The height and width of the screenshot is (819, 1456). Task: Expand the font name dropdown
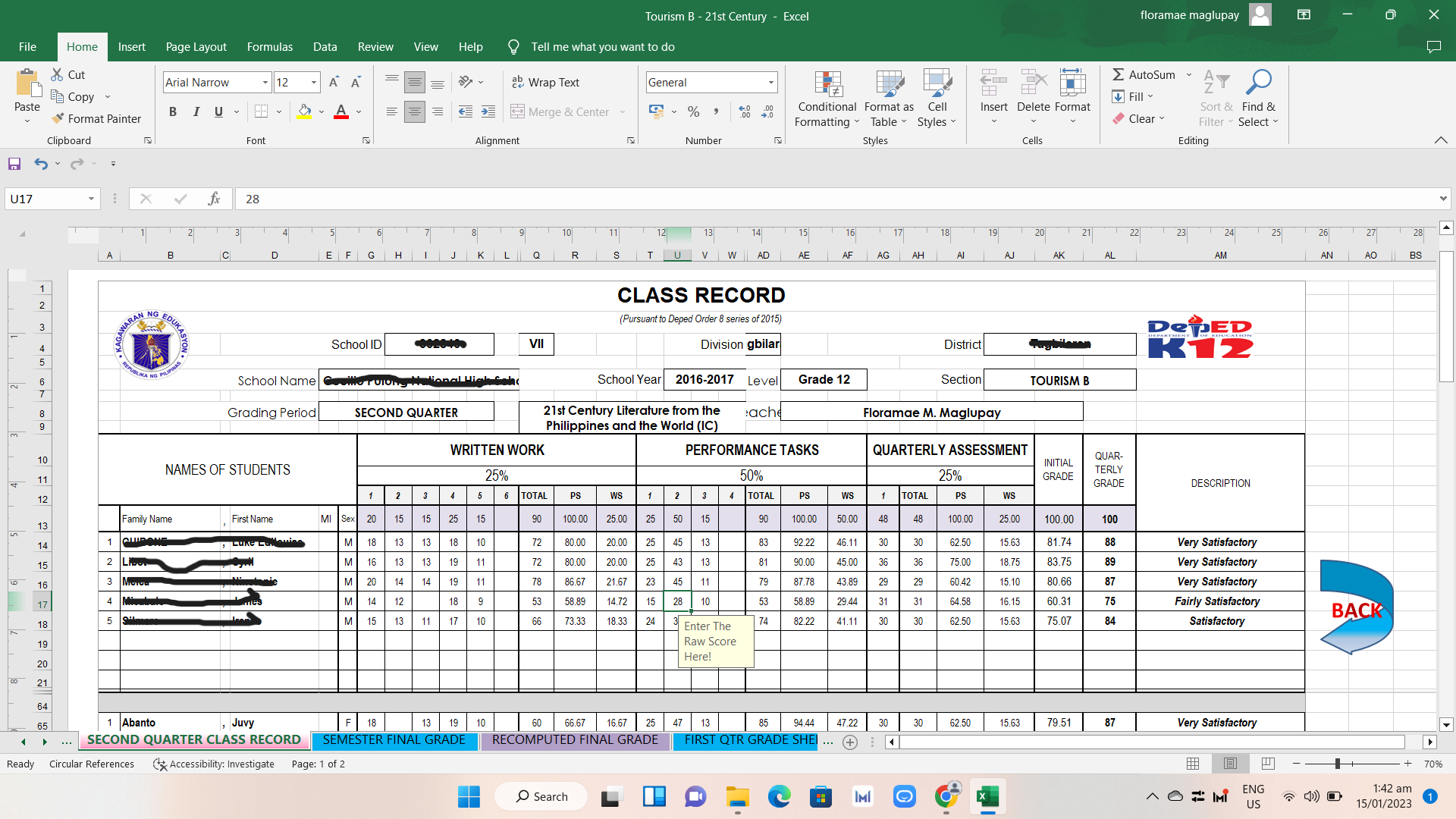point(265,82)
